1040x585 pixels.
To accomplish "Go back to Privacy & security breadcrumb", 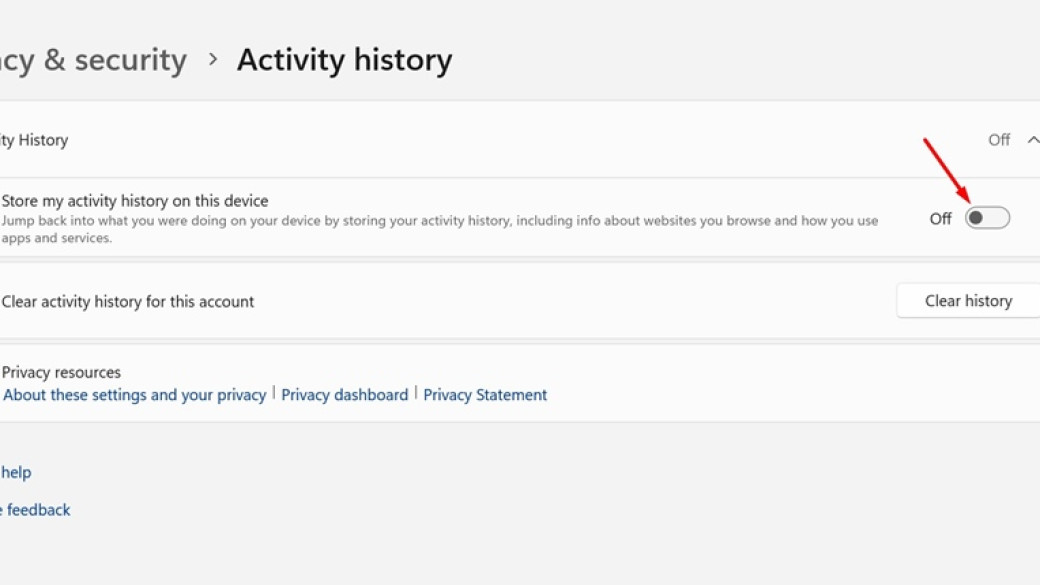I will [x=93, y=60].
